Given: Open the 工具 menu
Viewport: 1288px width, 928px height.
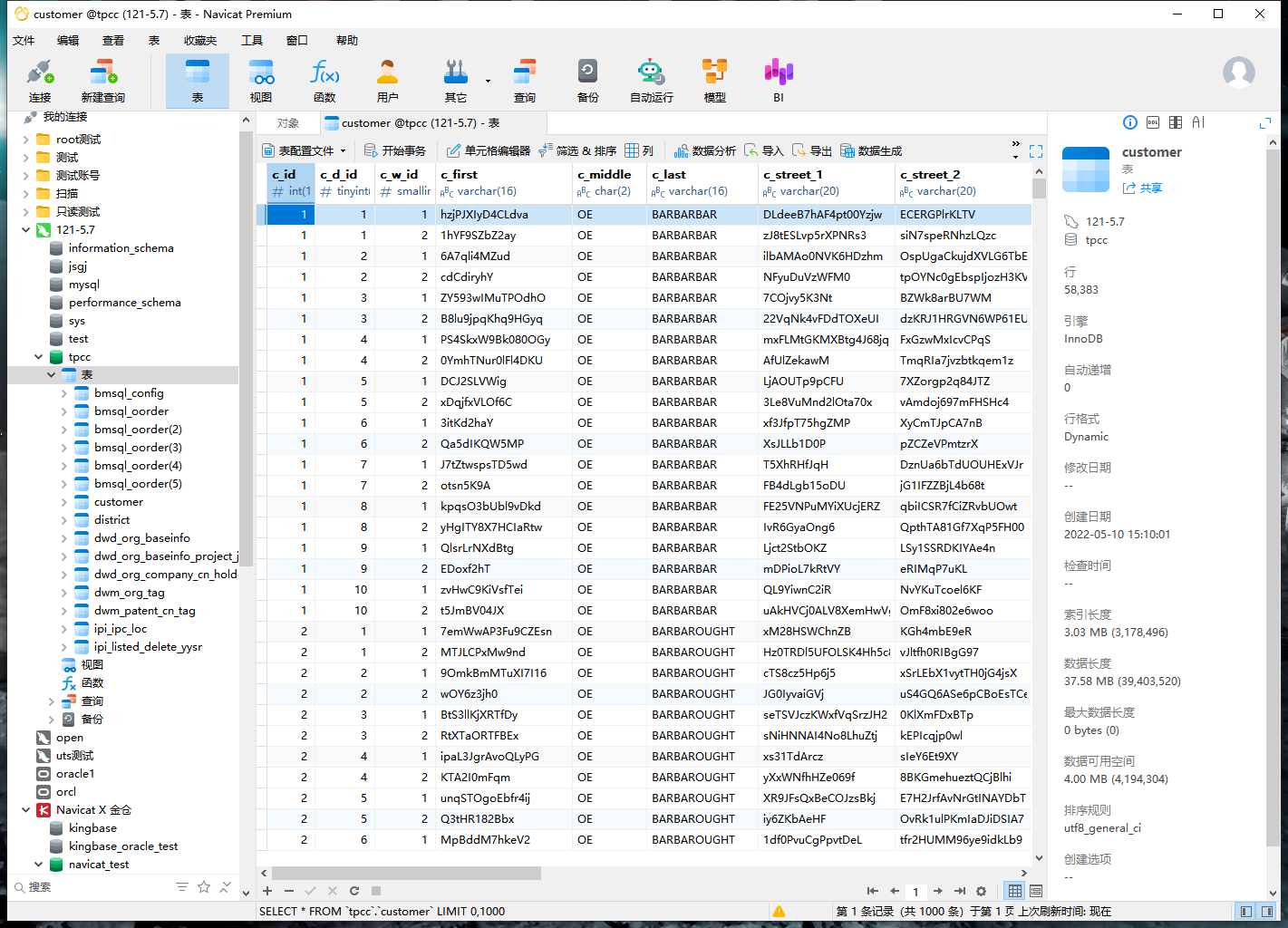Looking at the screenshot, I should point(252,41).
